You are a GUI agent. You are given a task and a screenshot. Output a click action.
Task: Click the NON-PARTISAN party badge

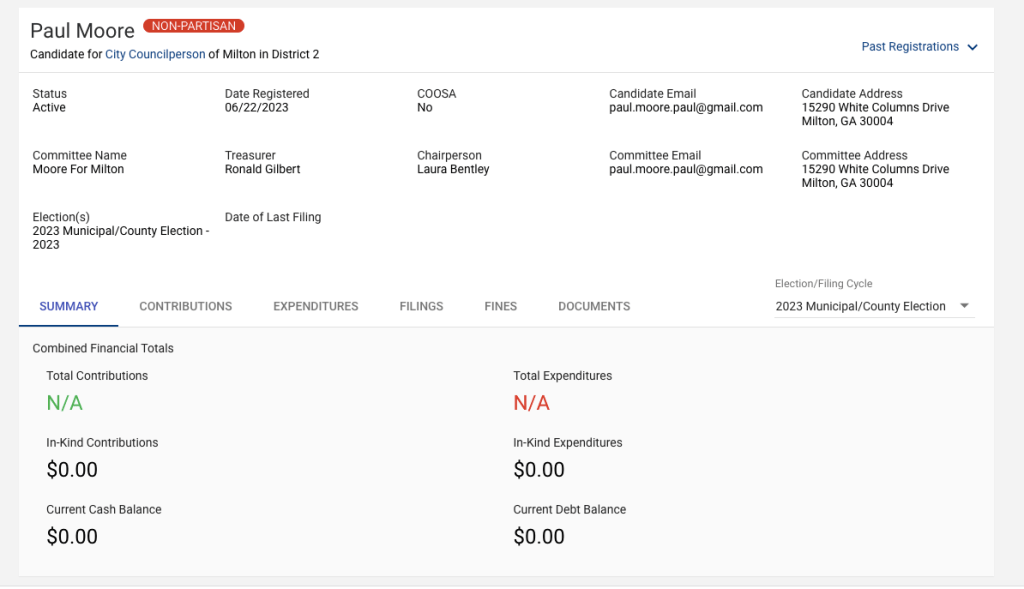(194, 26)
